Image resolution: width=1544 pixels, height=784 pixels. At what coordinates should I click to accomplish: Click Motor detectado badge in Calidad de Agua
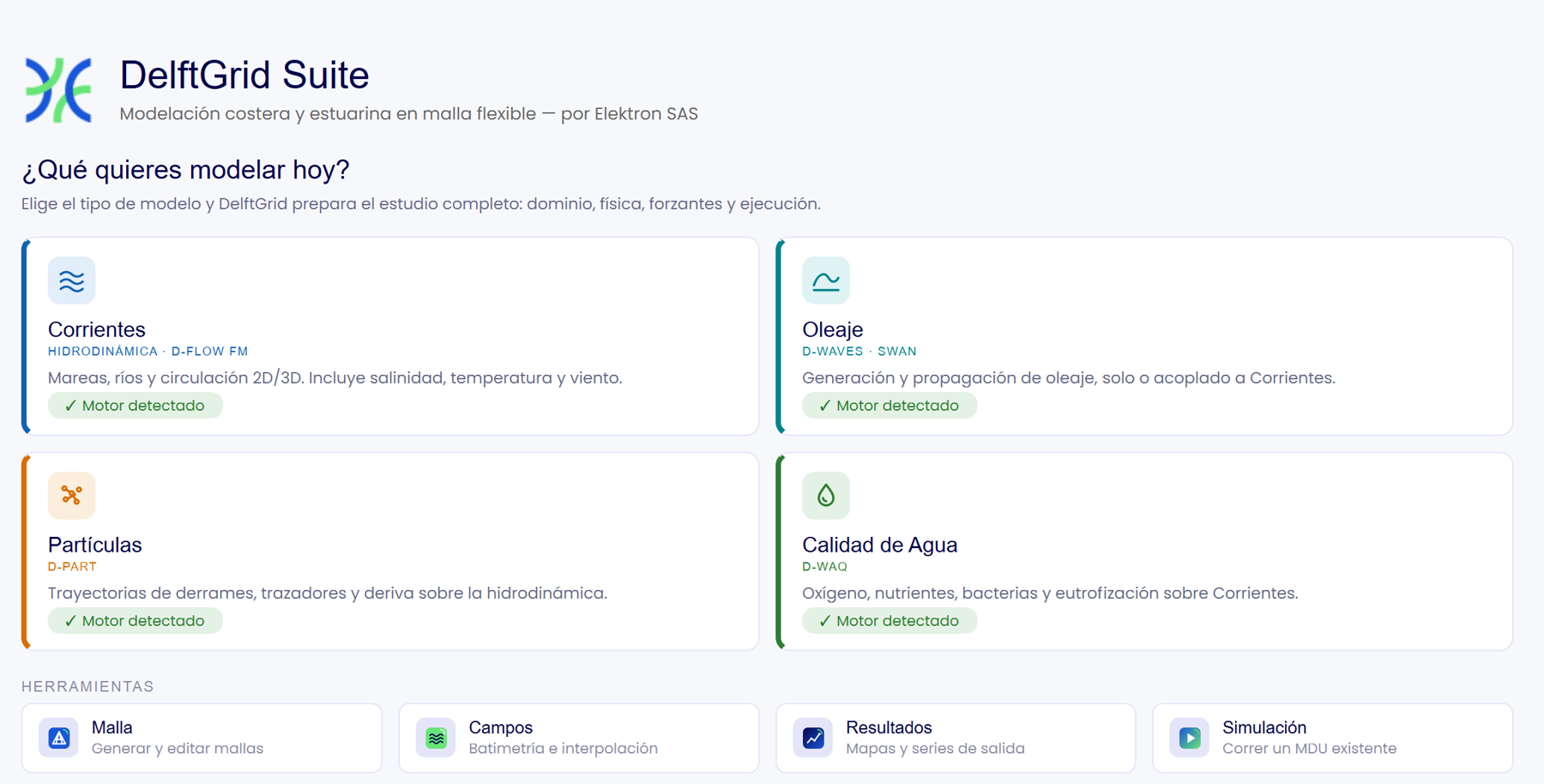pos(890,621)
